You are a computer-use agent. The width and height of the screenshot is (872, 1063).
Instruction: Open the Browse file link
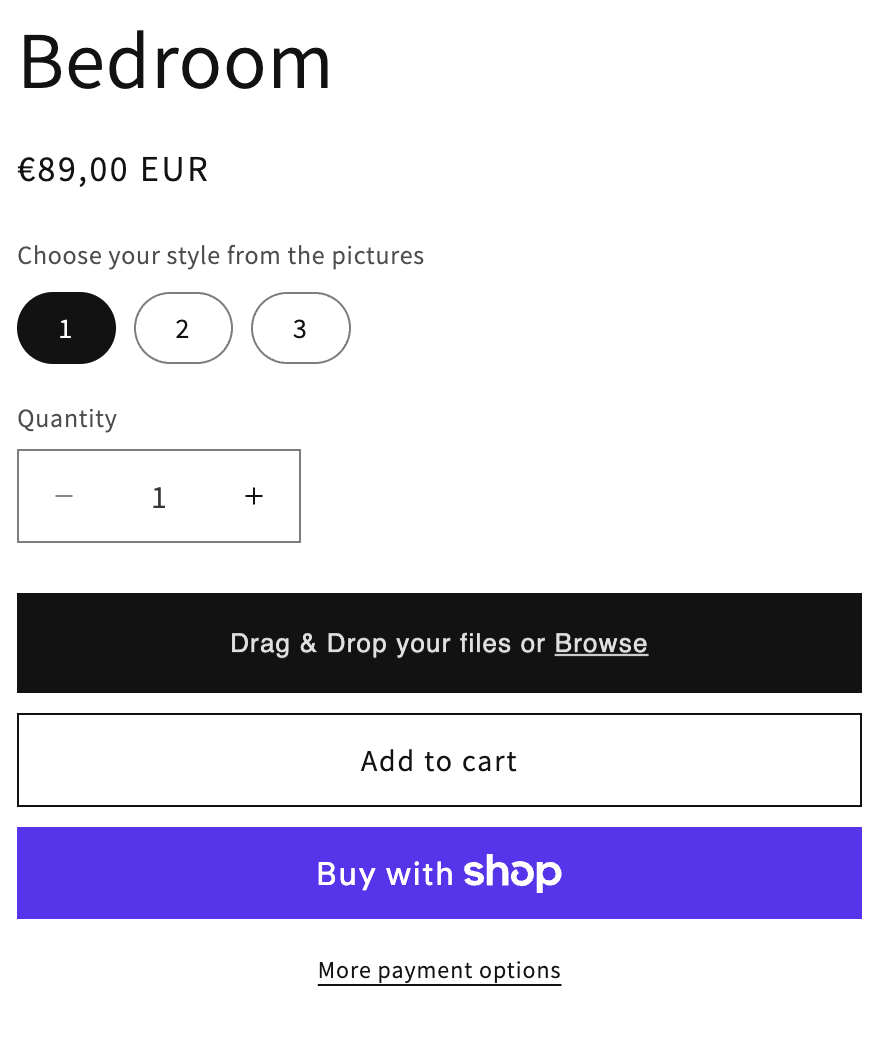click(601, 643)
